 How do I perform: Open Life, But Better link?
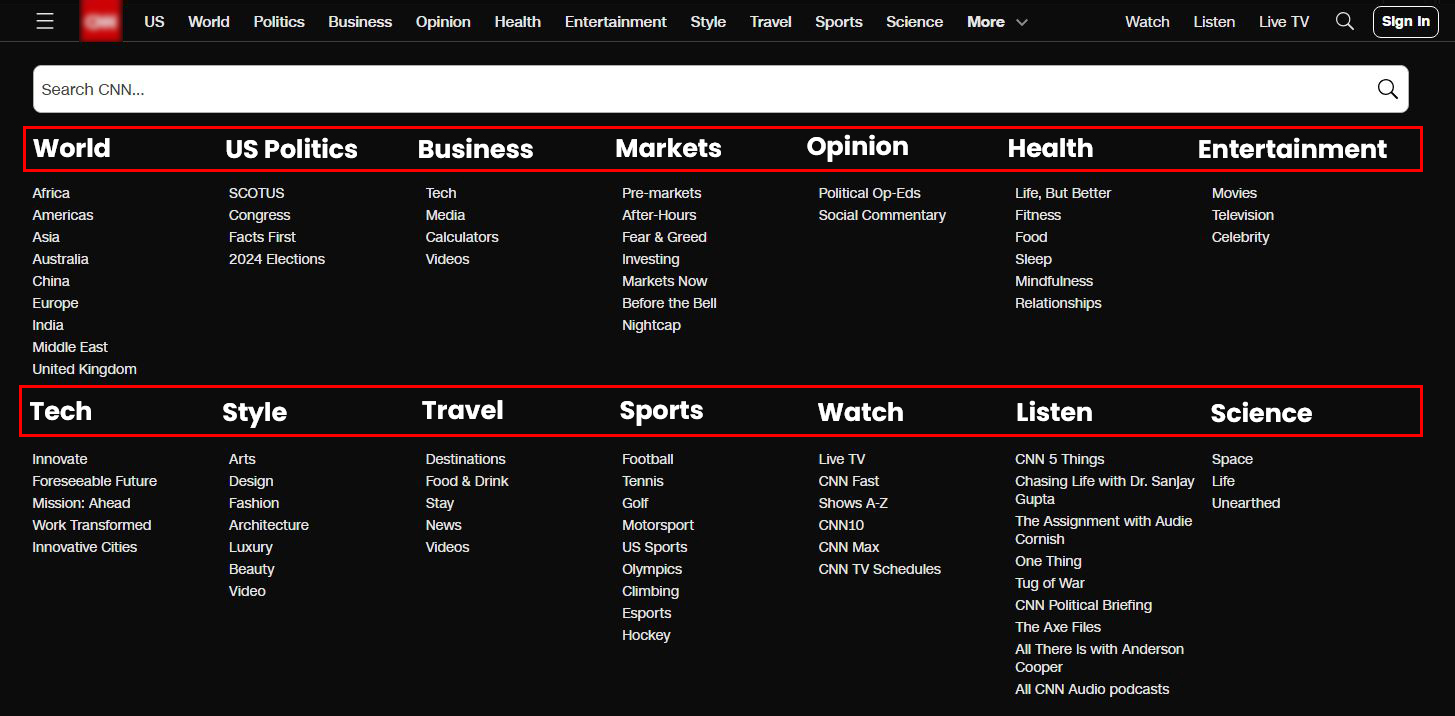point(1063,193)
